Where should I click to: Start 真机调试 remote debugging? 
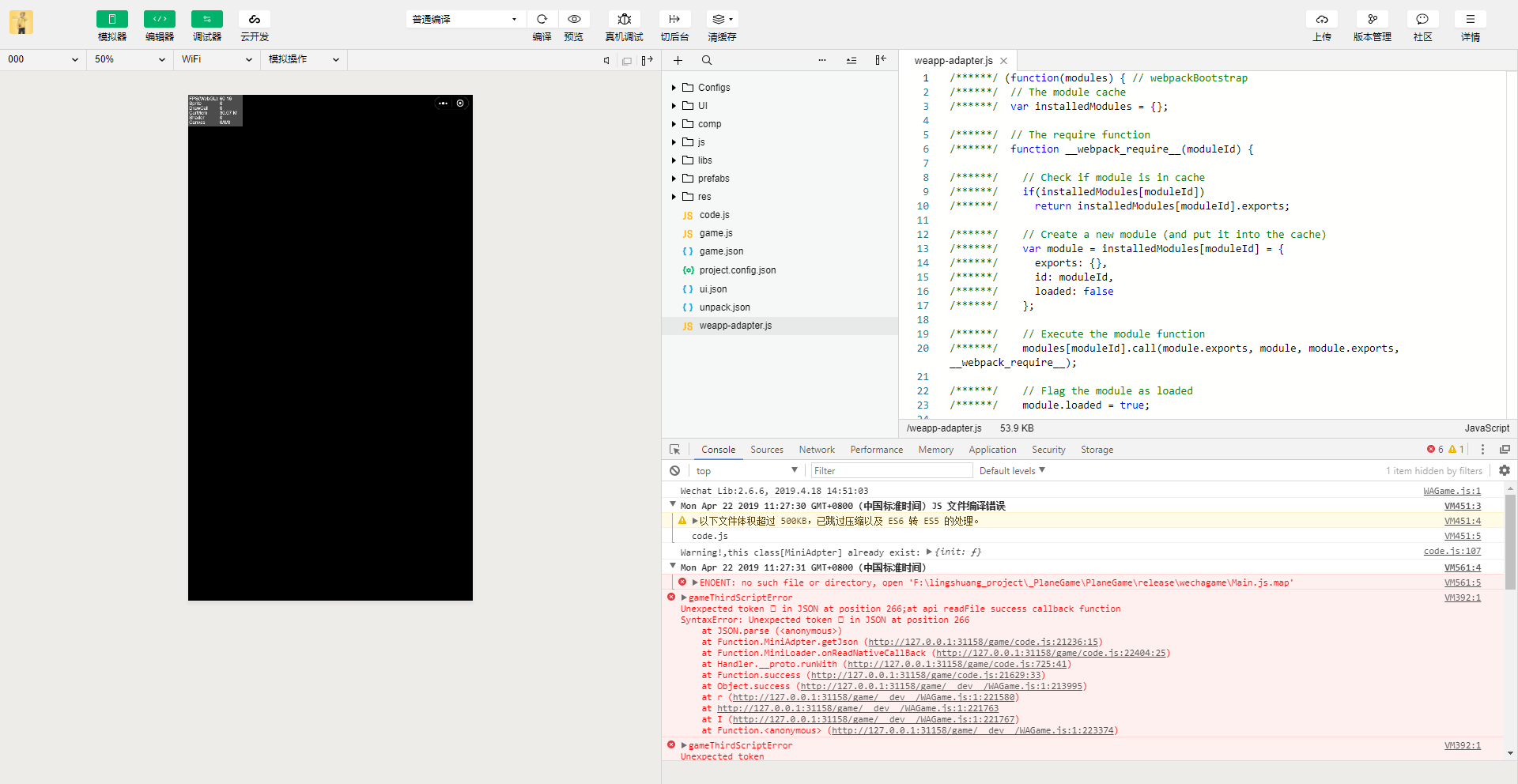point(624,19)
